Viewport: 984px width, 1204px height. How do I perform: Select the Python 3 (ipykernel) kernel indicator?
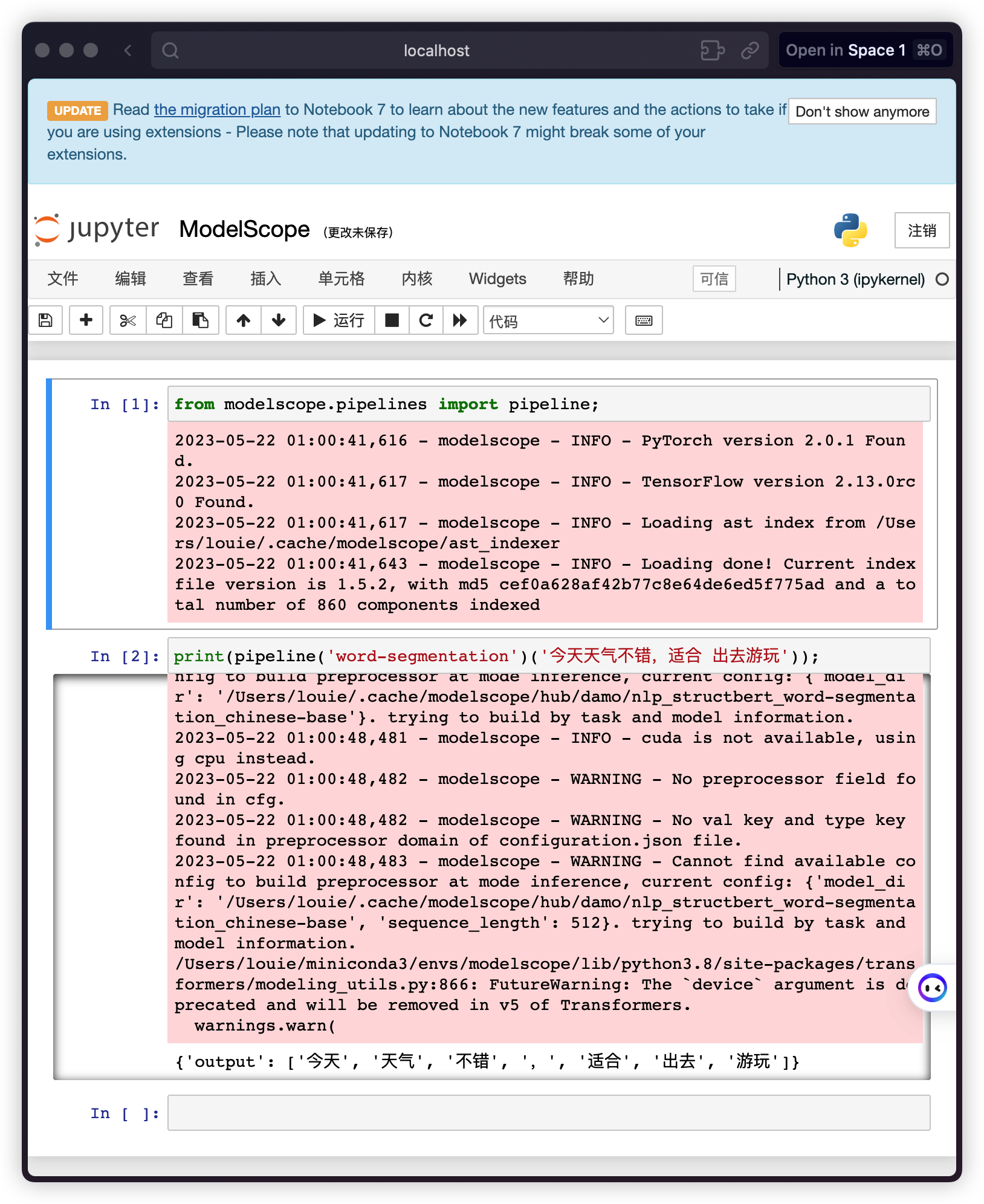pyautogui.click(x=855, y=279)
